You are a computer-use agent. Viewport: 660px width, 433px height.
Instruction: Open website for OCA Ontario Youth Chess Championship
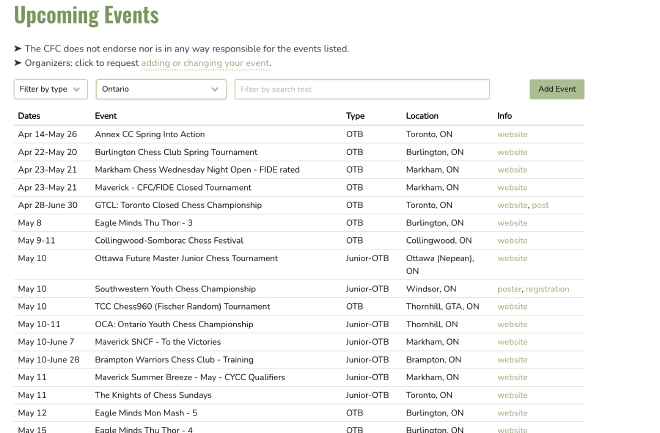[512, 324]
